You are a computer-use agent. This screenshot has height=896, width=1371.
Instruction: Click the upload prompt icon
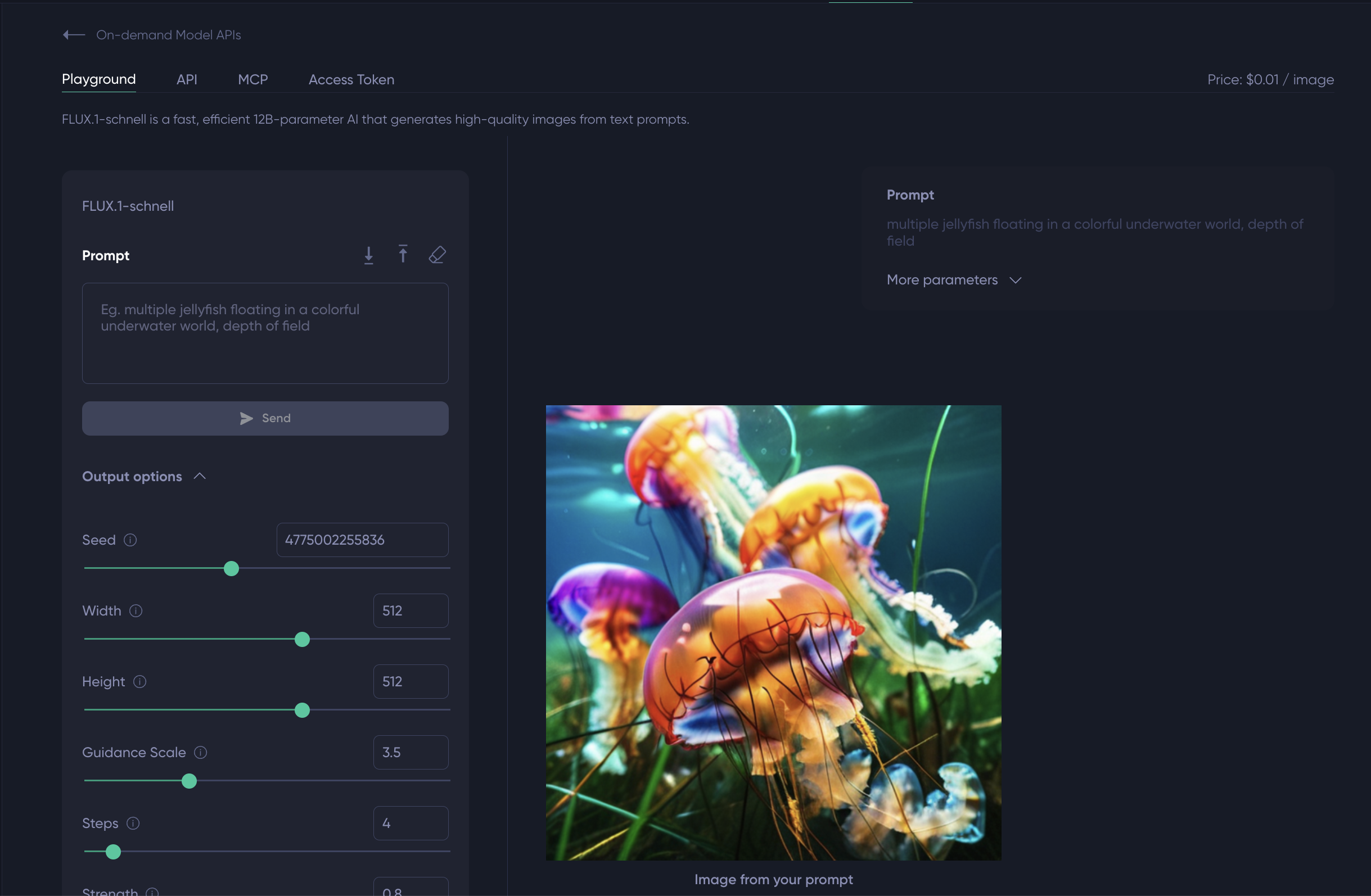[403, 254]
